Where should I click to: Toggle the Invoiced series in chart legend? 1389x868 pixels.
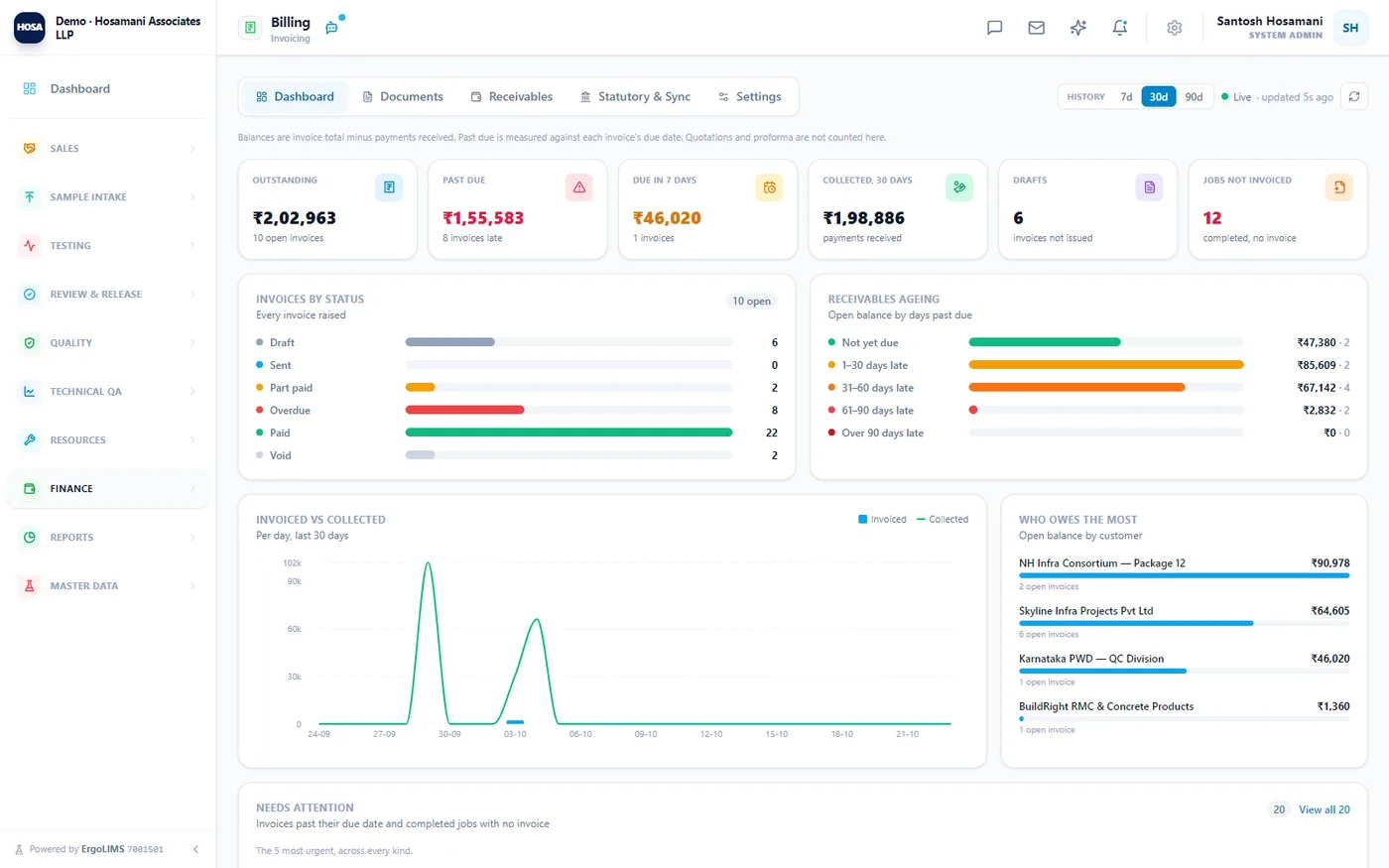[x=882, y=519]
